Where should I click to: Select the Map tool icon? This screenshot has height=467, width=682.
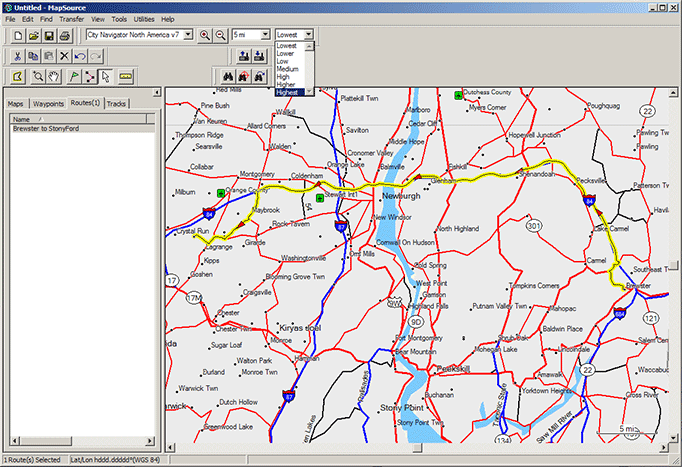[x=17, y=77]
